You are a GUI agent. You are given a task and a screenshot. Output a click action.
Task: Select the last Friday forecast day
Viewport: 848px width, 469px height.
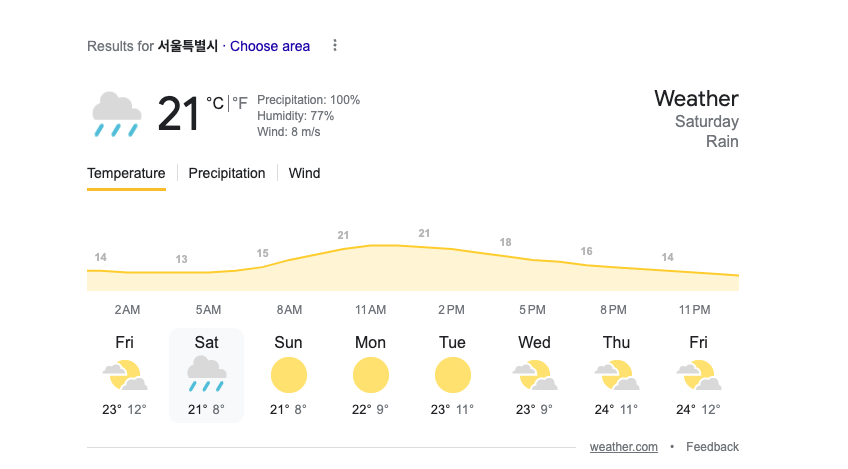(698, 375)
